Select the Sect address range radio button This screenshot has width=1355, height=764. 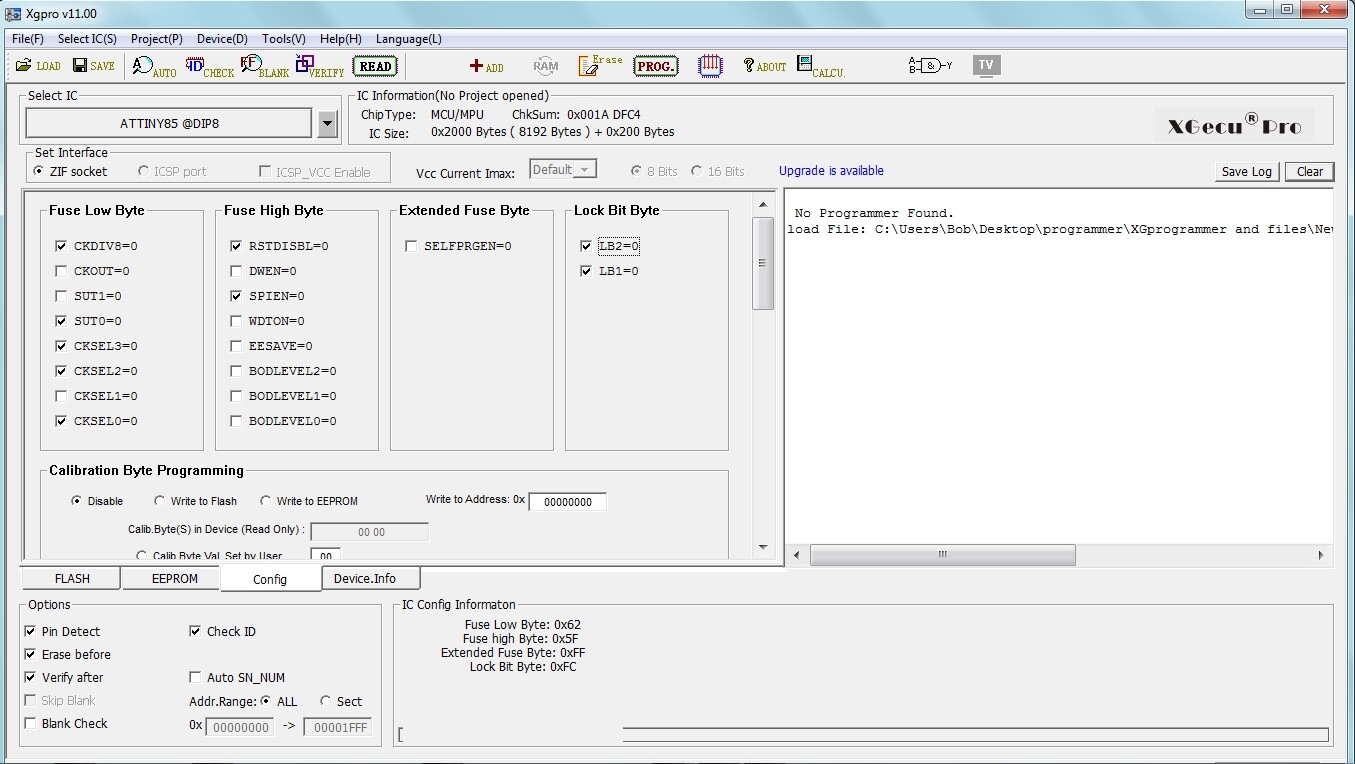point(324,701)
